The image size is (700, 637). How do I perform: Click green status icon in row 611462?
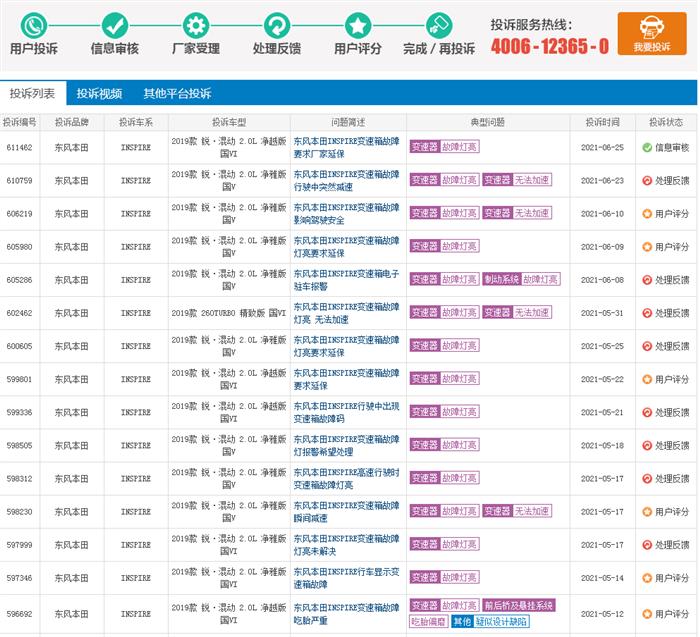647,147
